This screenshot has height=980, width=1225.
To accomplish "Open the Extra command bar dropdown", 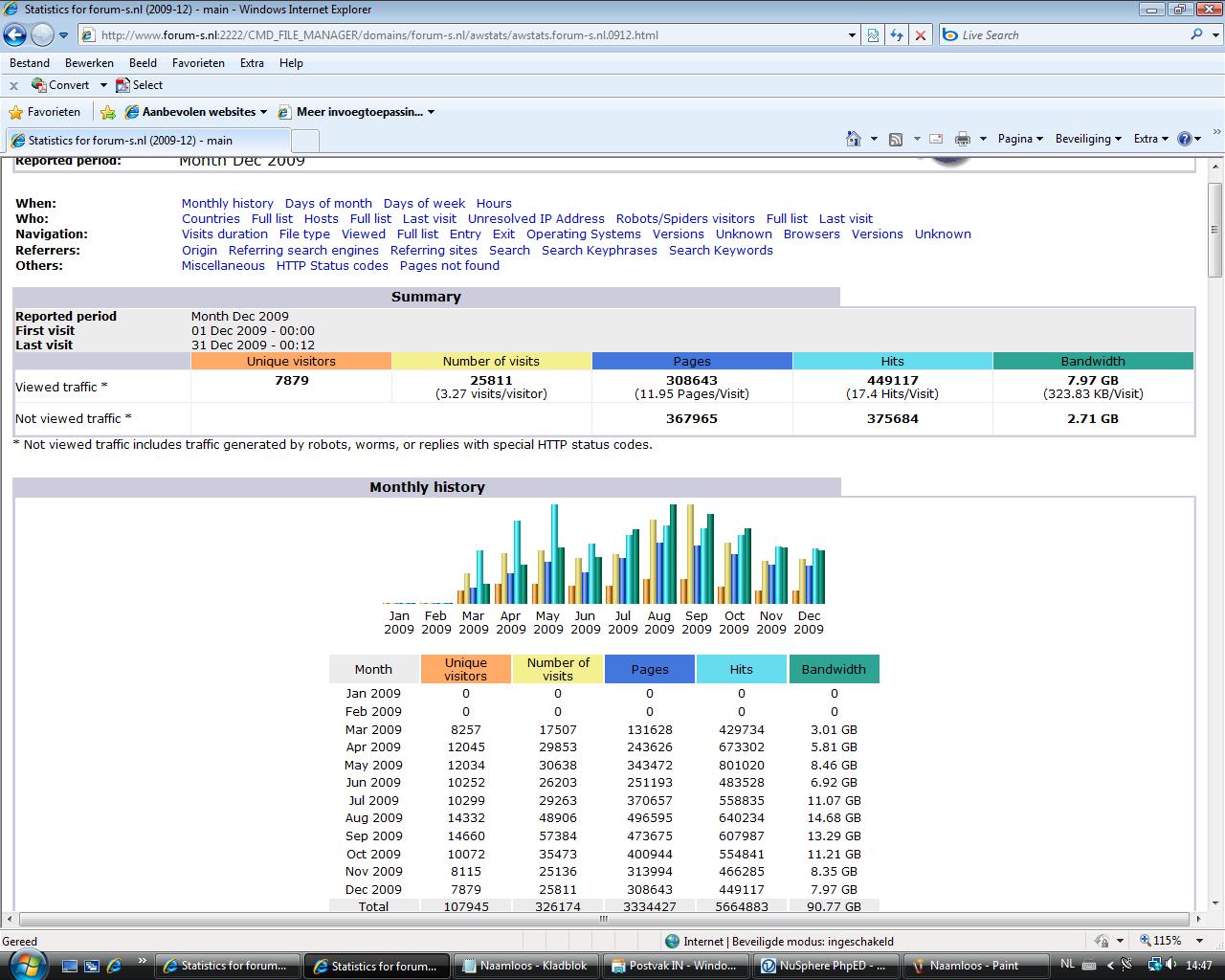I will pos(1151,139).
